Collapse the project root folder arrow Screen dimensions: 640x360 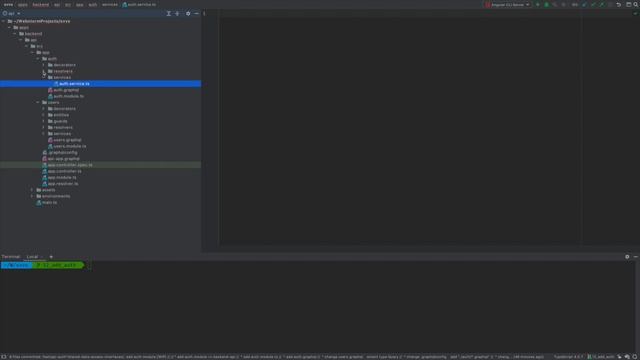(x=4, y=21)
